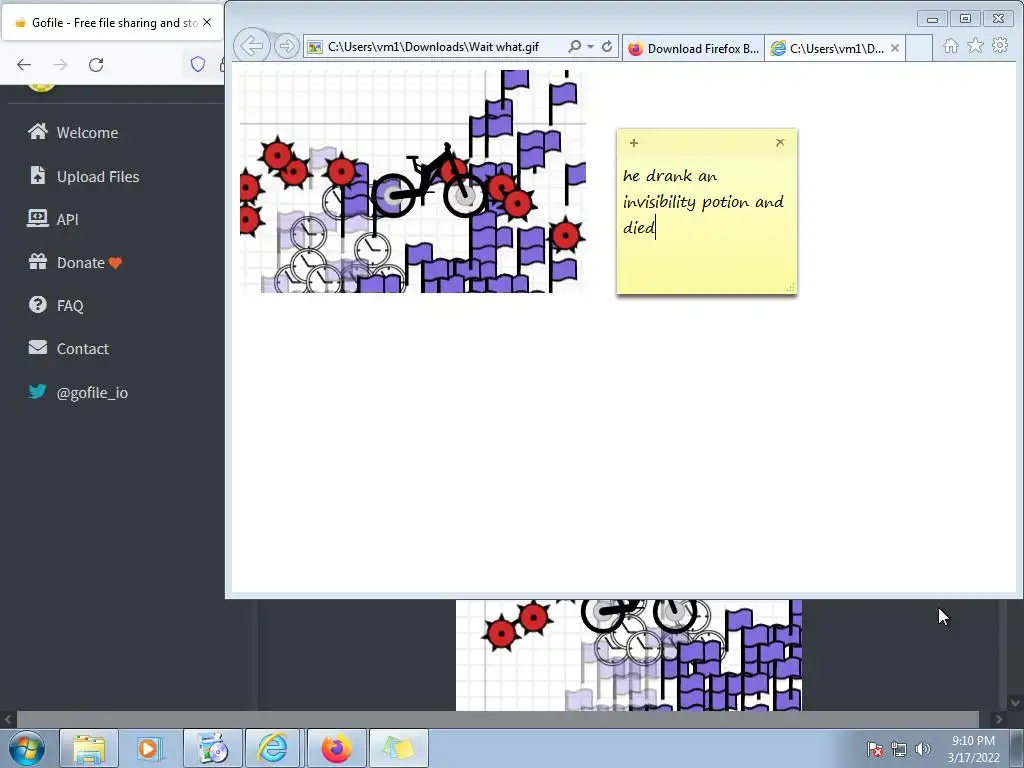Open IE Favorites star icon

[976, 46]
